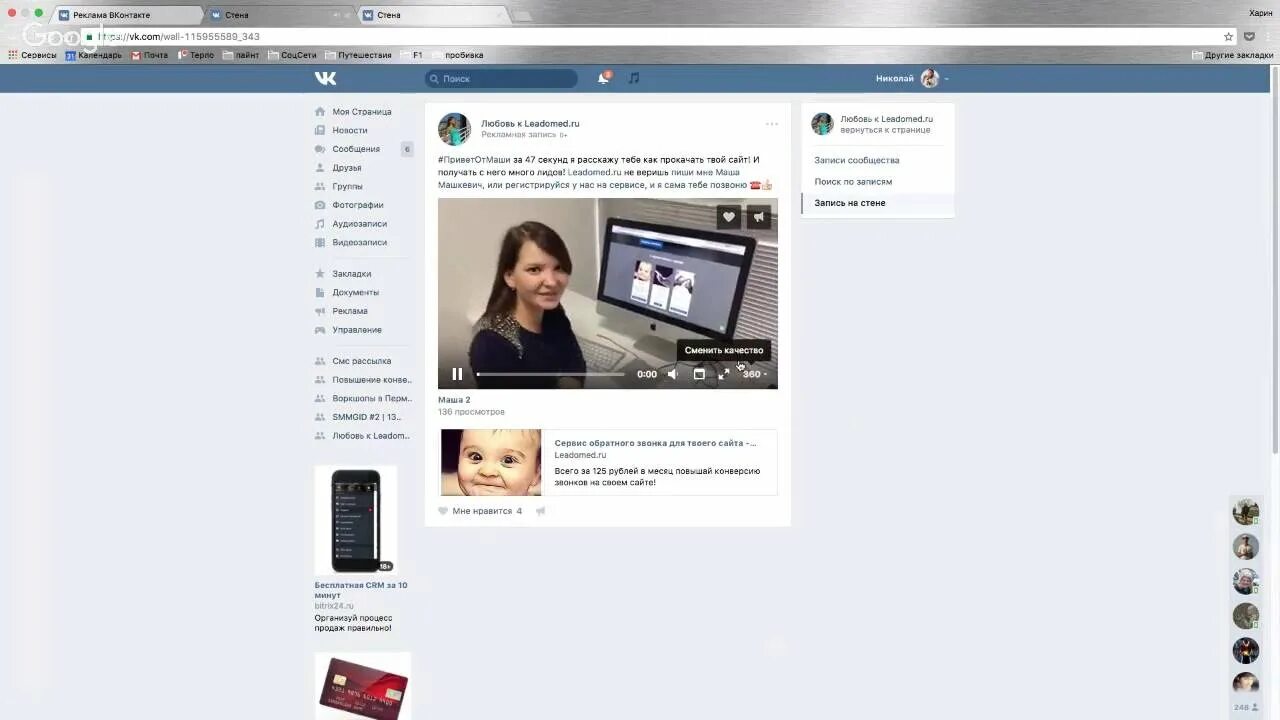
Task: Open the Николай profile dropdown
Action: coord(912,78)
